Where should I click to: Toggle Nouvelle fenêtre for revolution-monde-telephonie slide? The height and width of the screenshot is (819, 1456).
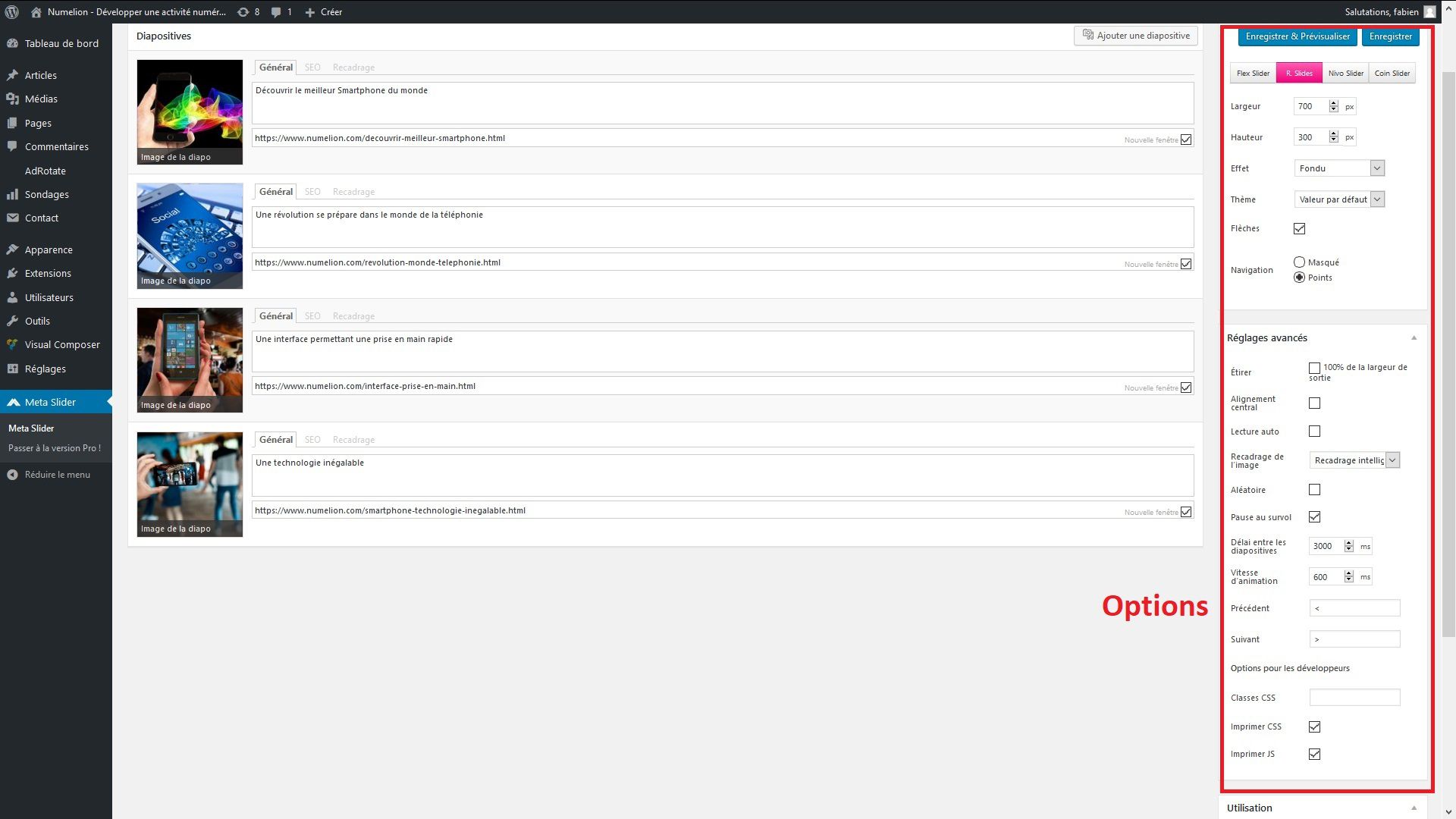pos(1186,264)
